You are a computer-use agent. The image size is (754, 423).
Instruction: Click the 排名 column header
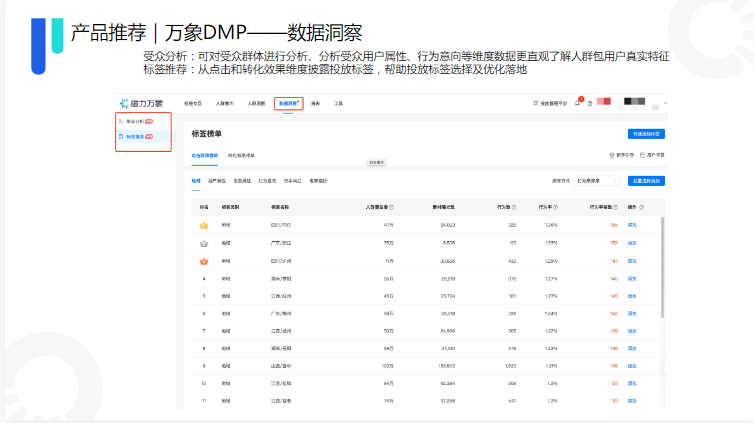204,208
